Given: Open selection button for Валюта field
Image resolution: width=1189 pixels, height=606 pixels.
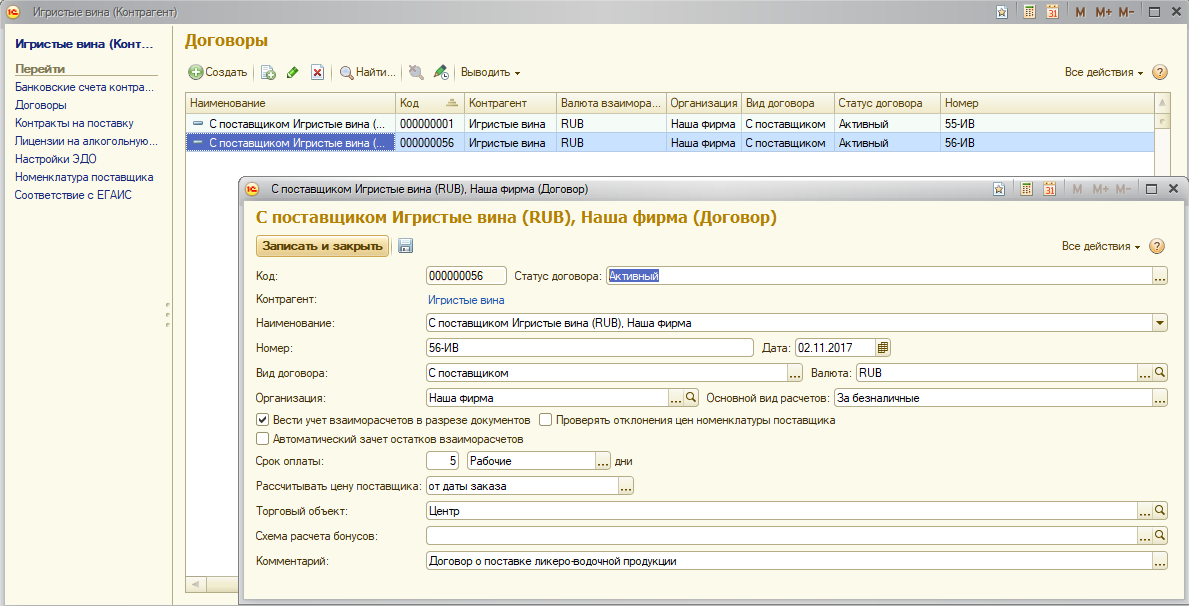Looking at the screenshot, I should (1145, 373).
